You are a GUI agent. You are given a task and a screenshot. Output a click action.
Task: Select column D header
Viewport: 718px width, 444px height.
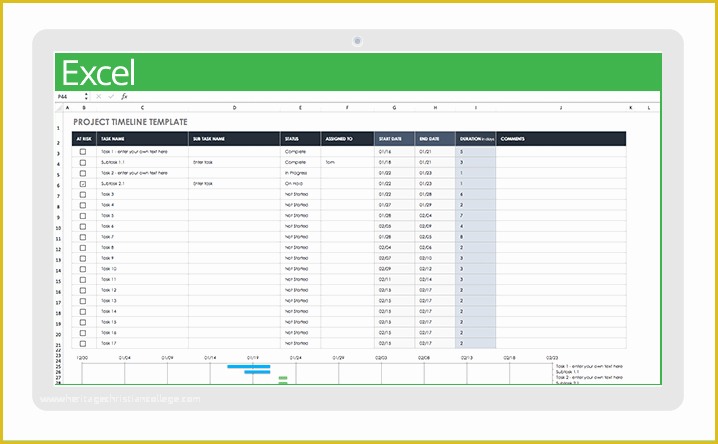(x=234, y=108)
